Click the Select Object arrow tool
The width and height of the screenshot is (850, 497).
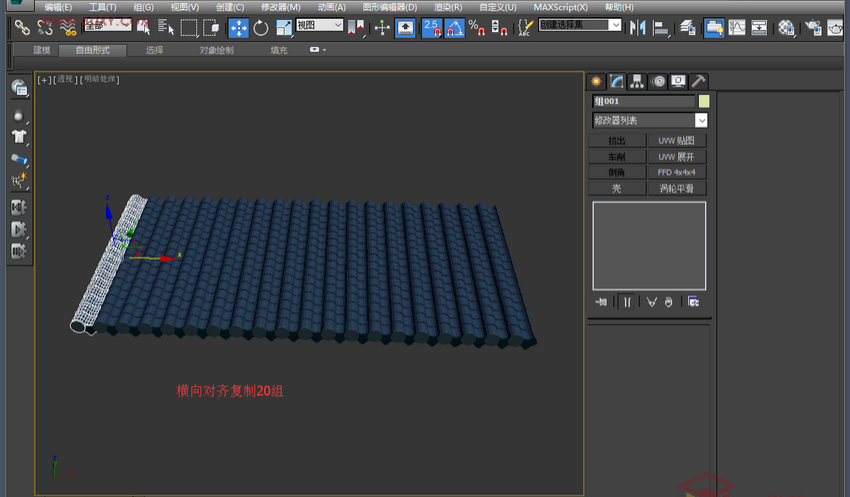coord(143,27)
